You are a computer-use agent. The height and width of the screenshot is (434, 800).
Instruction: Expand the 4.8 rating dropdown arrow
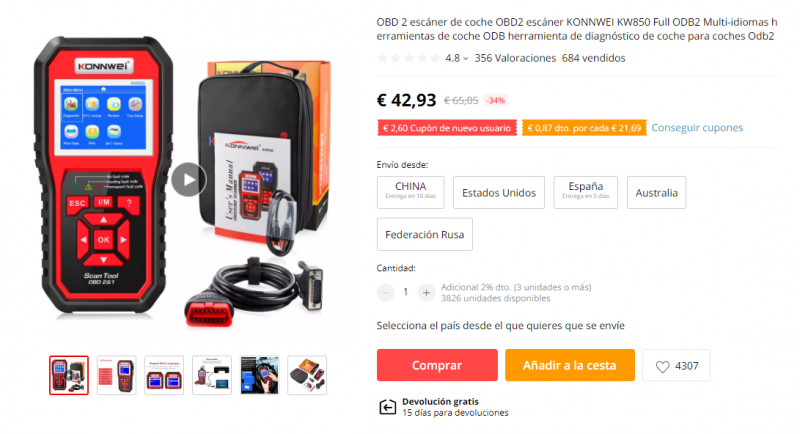(465, 59)
